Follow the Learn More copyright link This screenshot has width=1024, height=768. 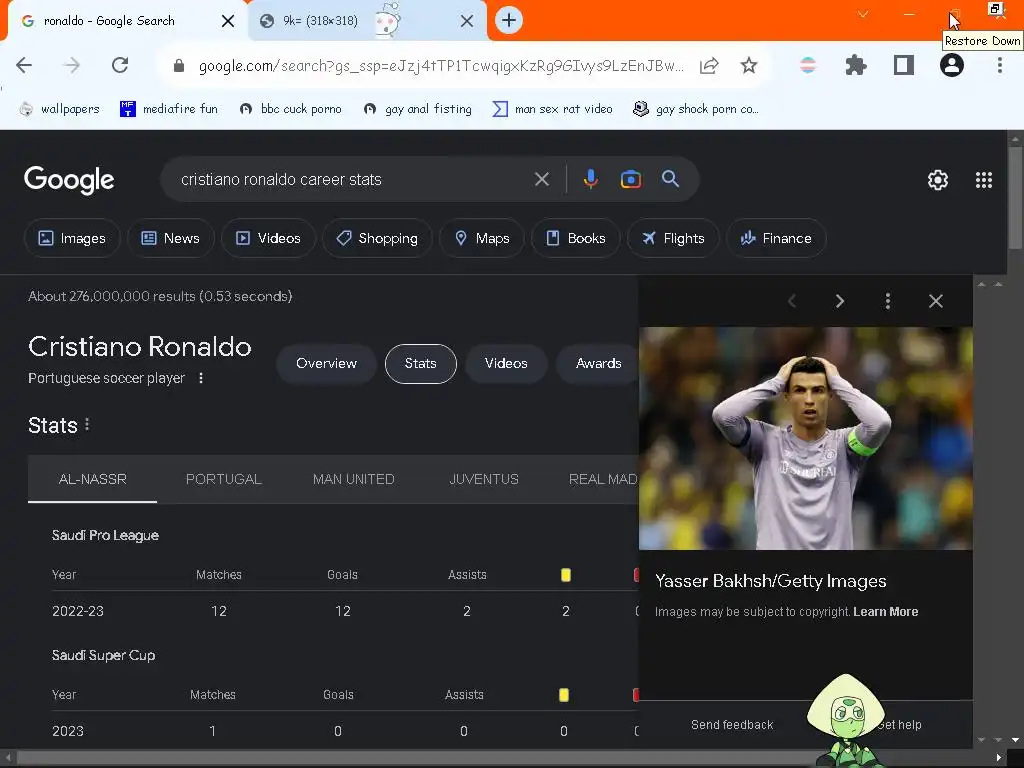click(886, 612)
